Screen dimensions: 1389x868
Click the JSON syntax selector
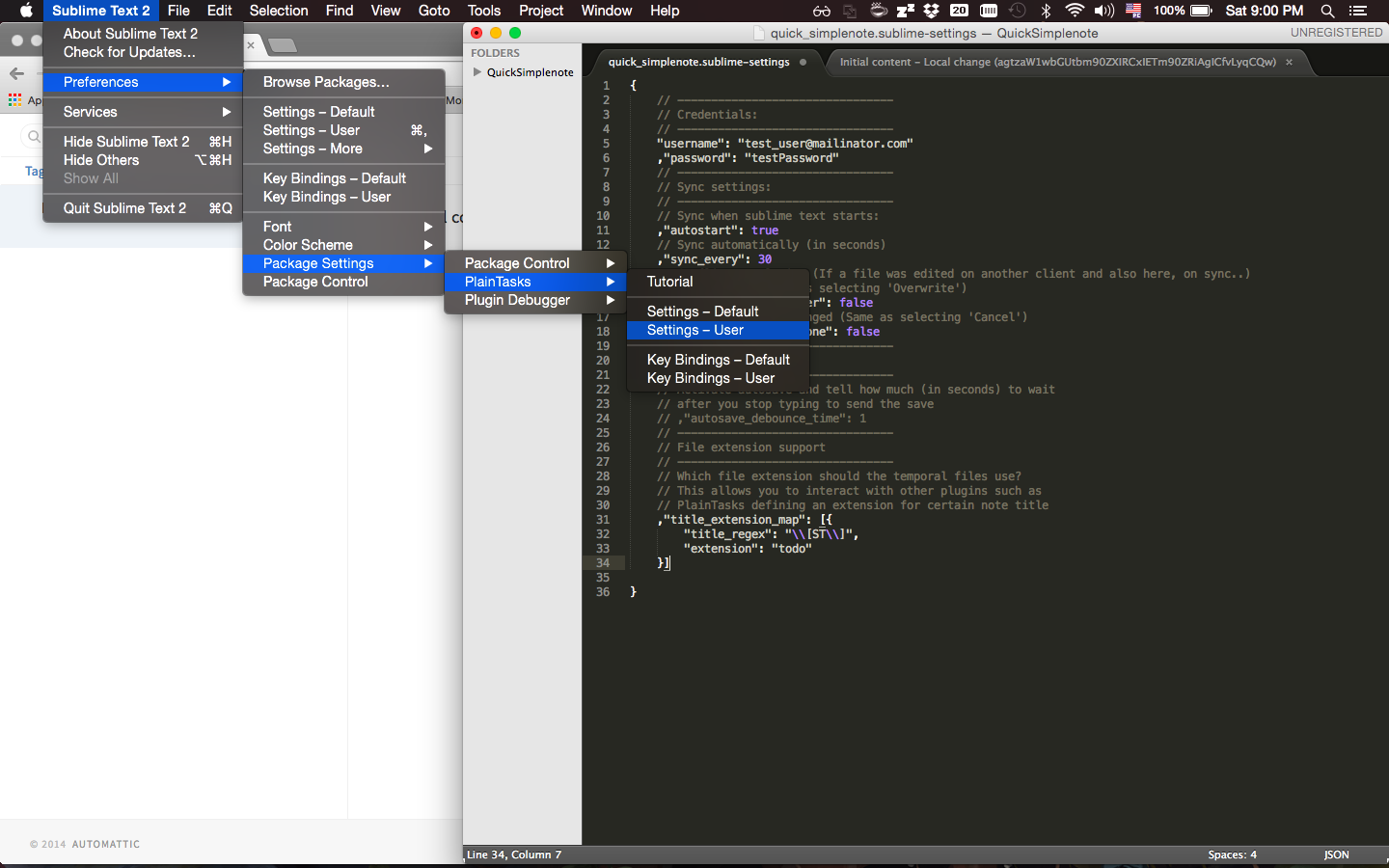tap(1336, 854)
